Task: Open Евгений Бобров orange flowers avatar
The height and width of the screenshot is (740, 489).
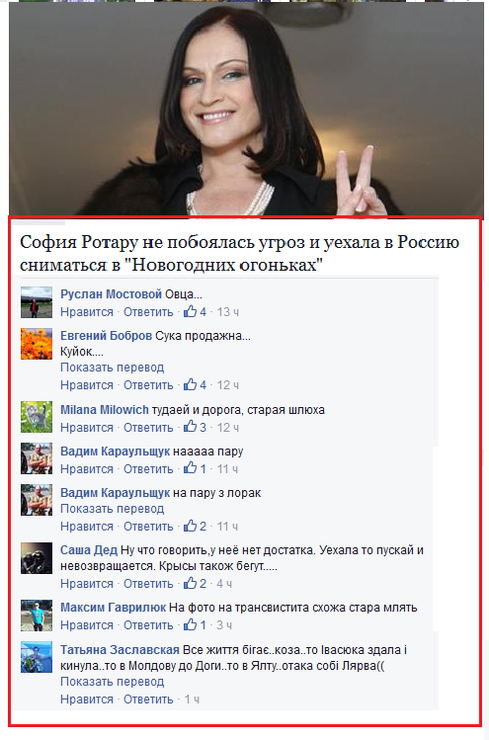Action: click(x=36, y=344)
